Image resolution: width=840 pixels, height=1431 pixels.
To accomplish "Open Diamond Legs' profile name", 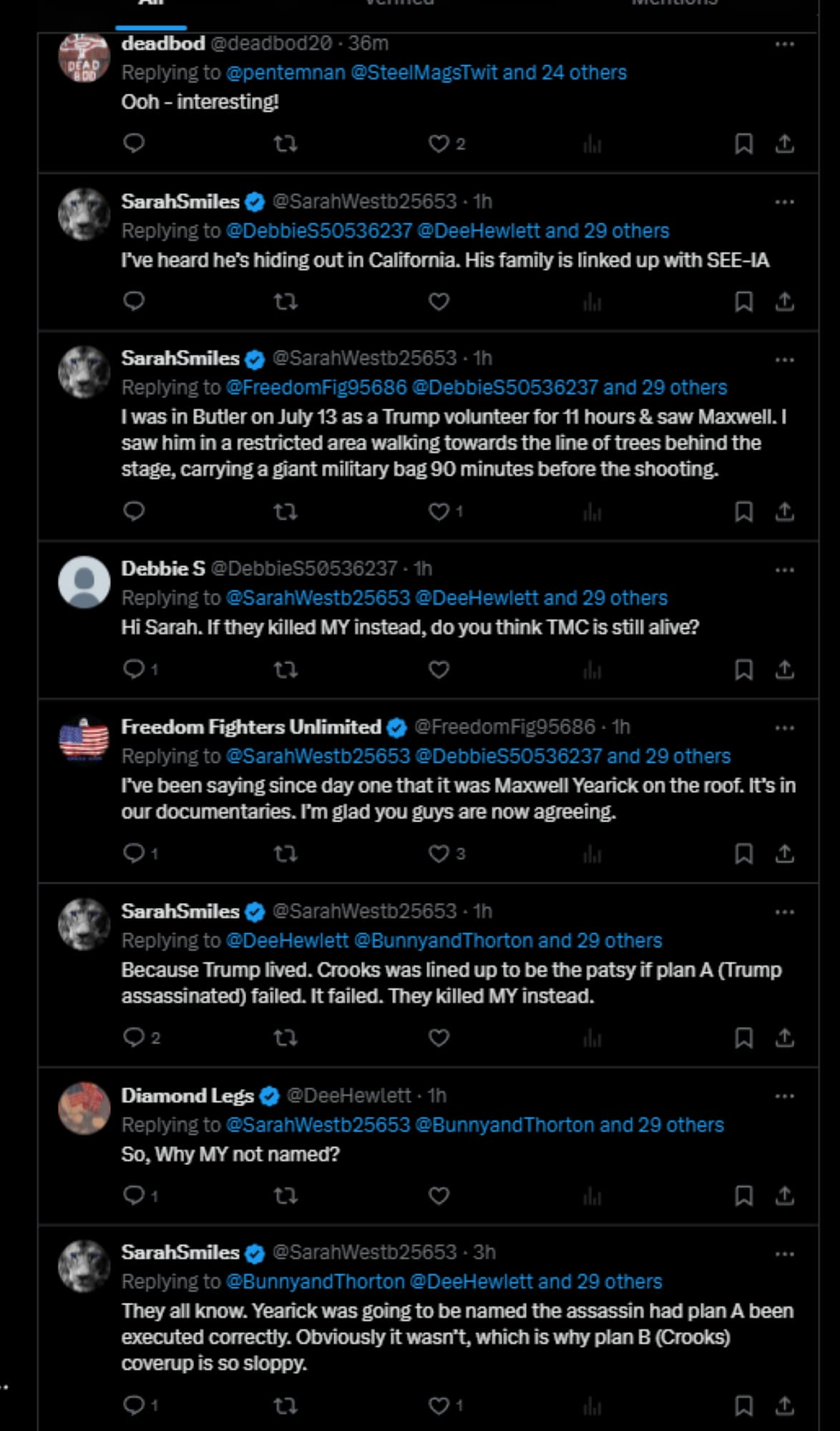I will pos(187,1095).
